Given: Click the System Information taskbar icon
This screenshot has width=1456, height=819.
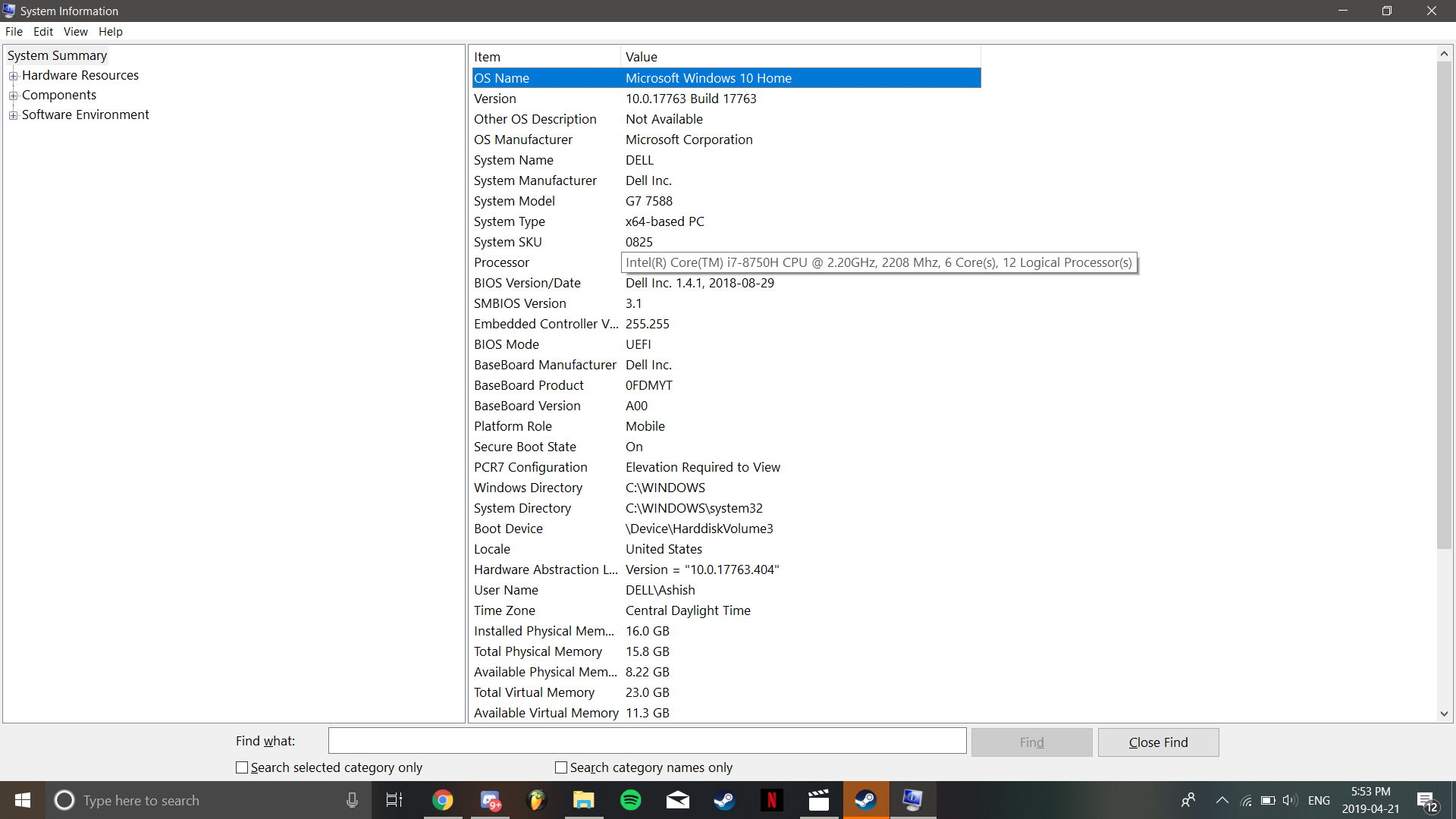Looking at the screenshot, I should [912, 800].
